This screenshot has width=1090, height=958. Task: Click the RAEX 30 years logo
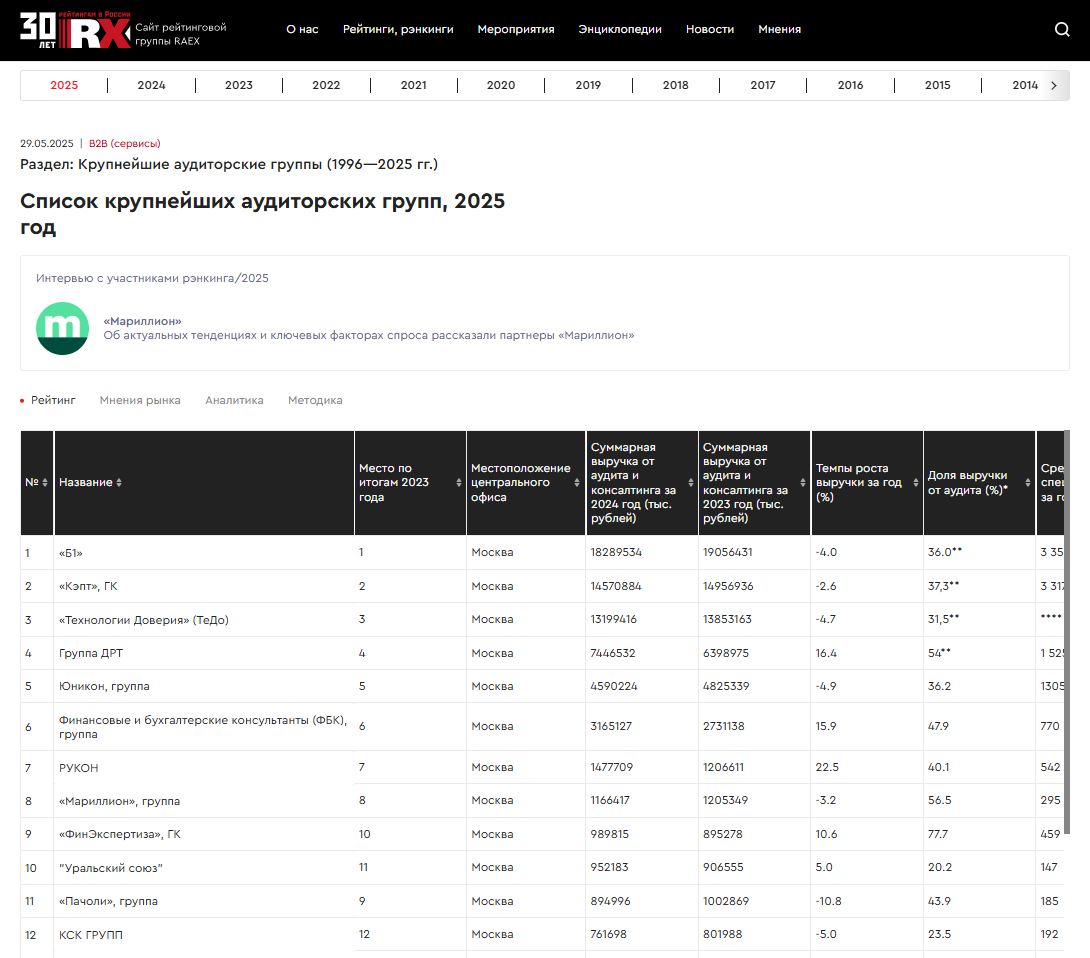[x=75, y=30]
